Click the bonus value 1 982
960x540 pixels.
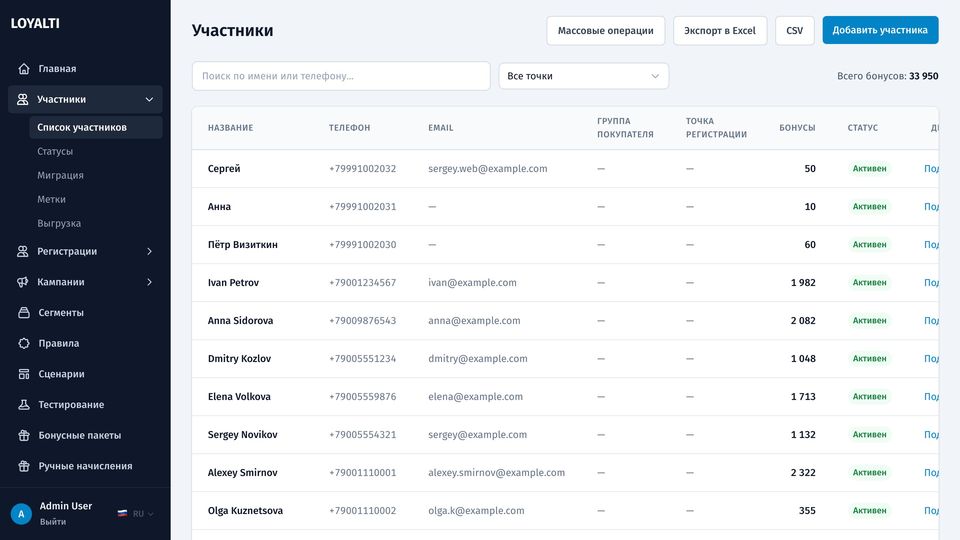[x=803, y=282]
